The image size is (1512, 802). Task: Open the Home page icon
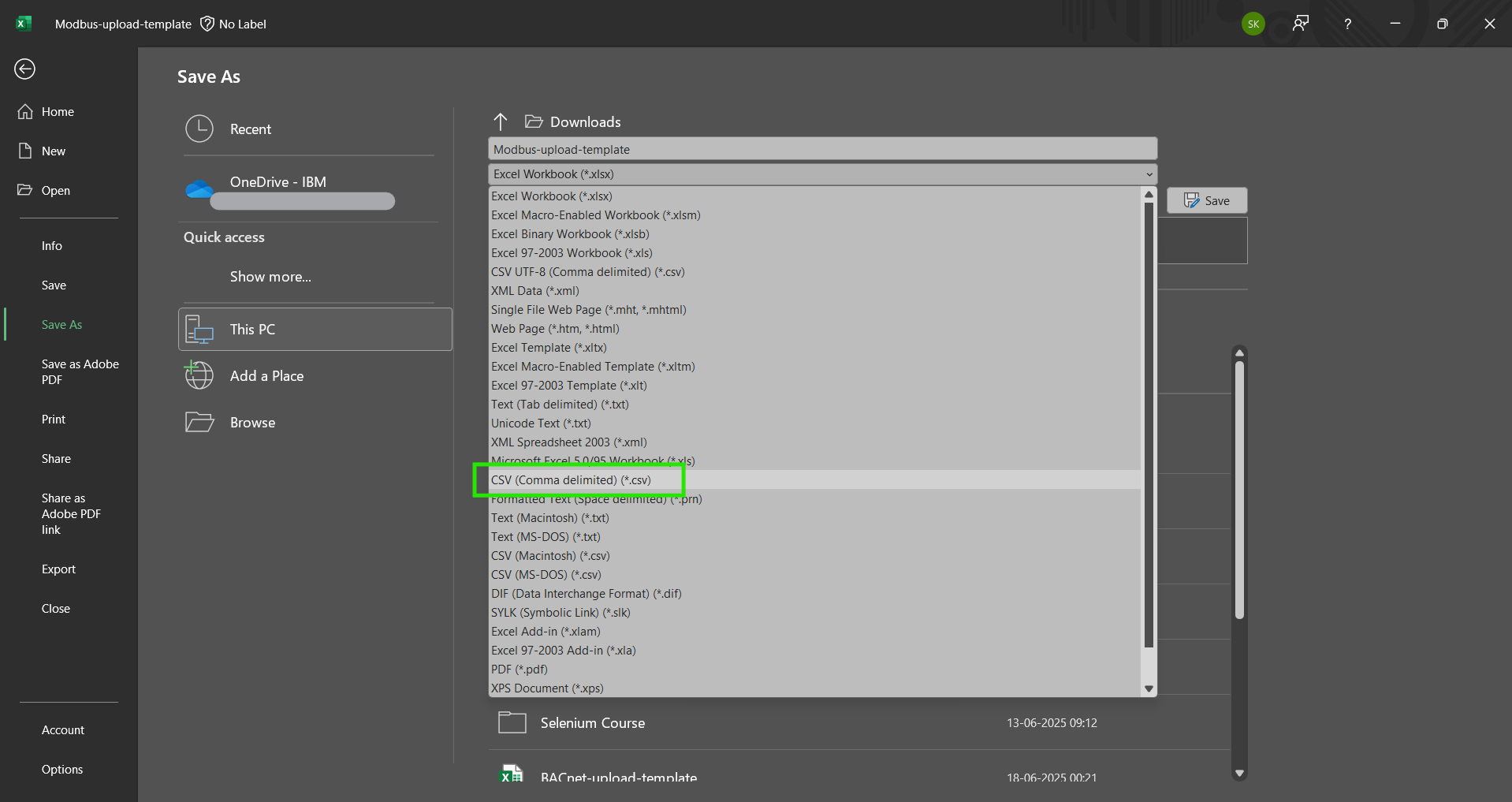[x=25, y=111]
